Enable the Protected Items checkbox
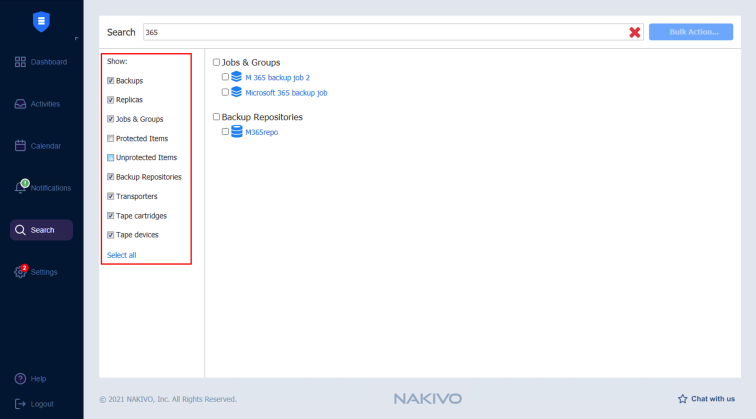 tap(111, 138)
